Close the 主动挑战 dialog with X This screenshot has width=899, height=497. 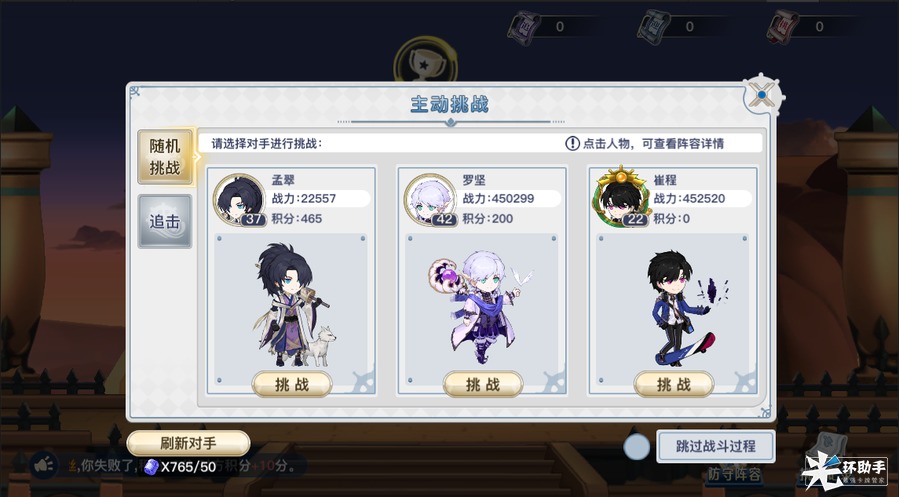pos(761,95)
